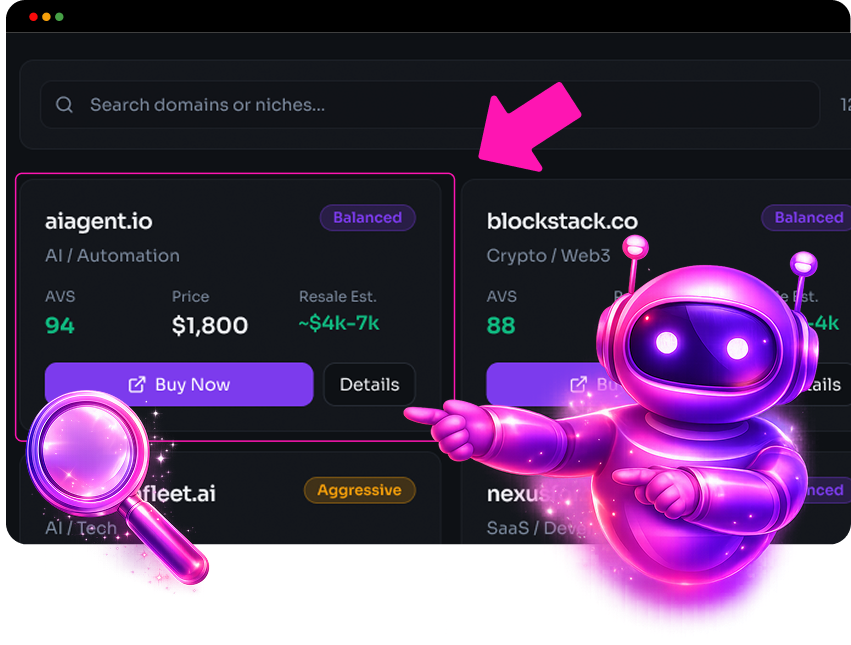The height and width of the screenshot is (645, 851).
Task: Select the Balanced badge on the aiagent.io card
Action: click(367, 218)
